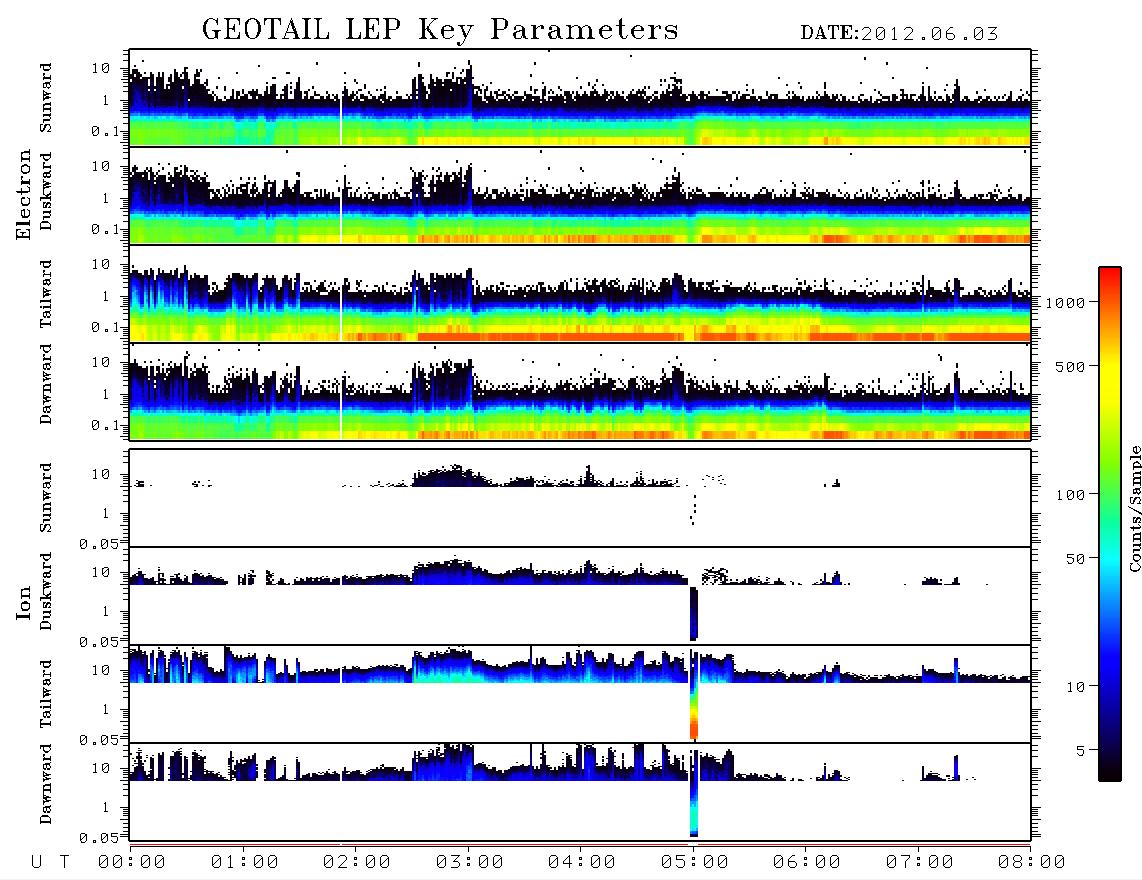
Task: Click the rainbow Counts/Sample color bar
Action: 1110,524
